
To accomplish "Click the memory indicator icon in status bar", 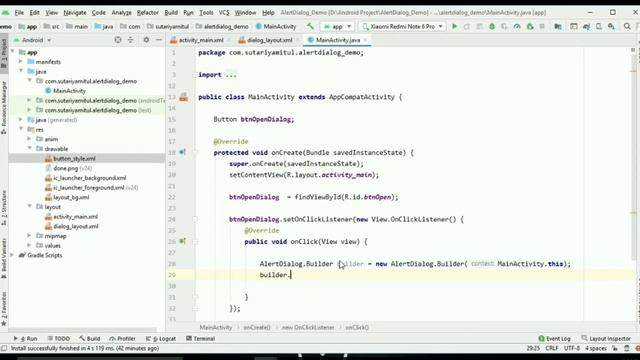I will point(627,348).
